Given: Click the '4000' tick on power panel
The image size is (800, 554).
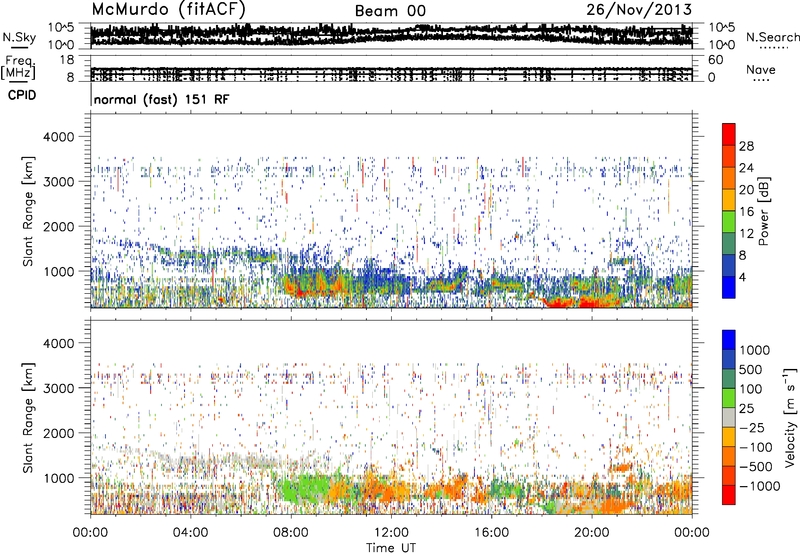Looking at the screenshot, I should pos(59,137).
